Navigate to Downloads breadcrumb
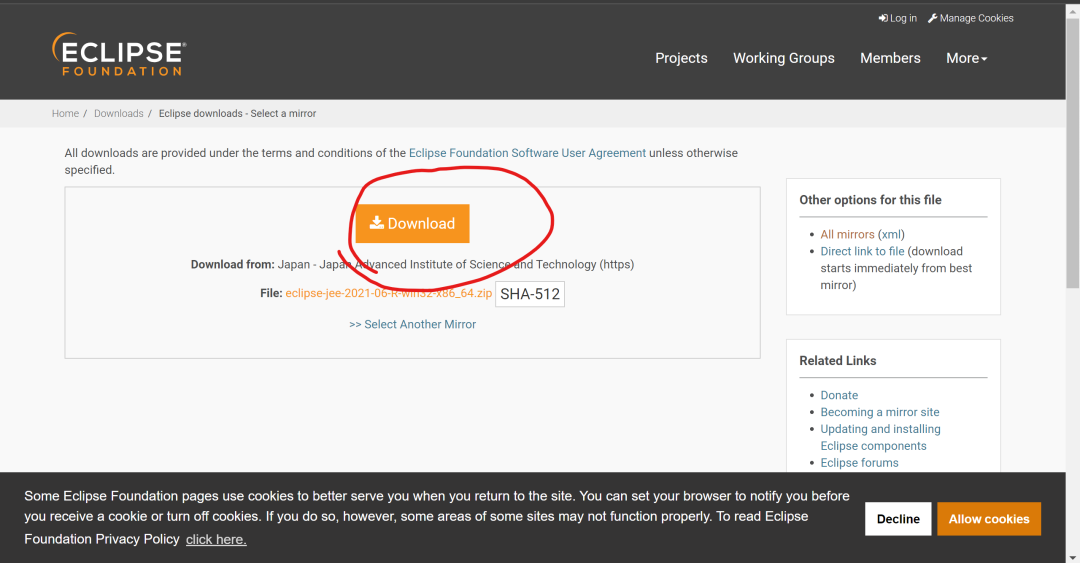This screenshot has height=563, width=1080. point(118,114)
